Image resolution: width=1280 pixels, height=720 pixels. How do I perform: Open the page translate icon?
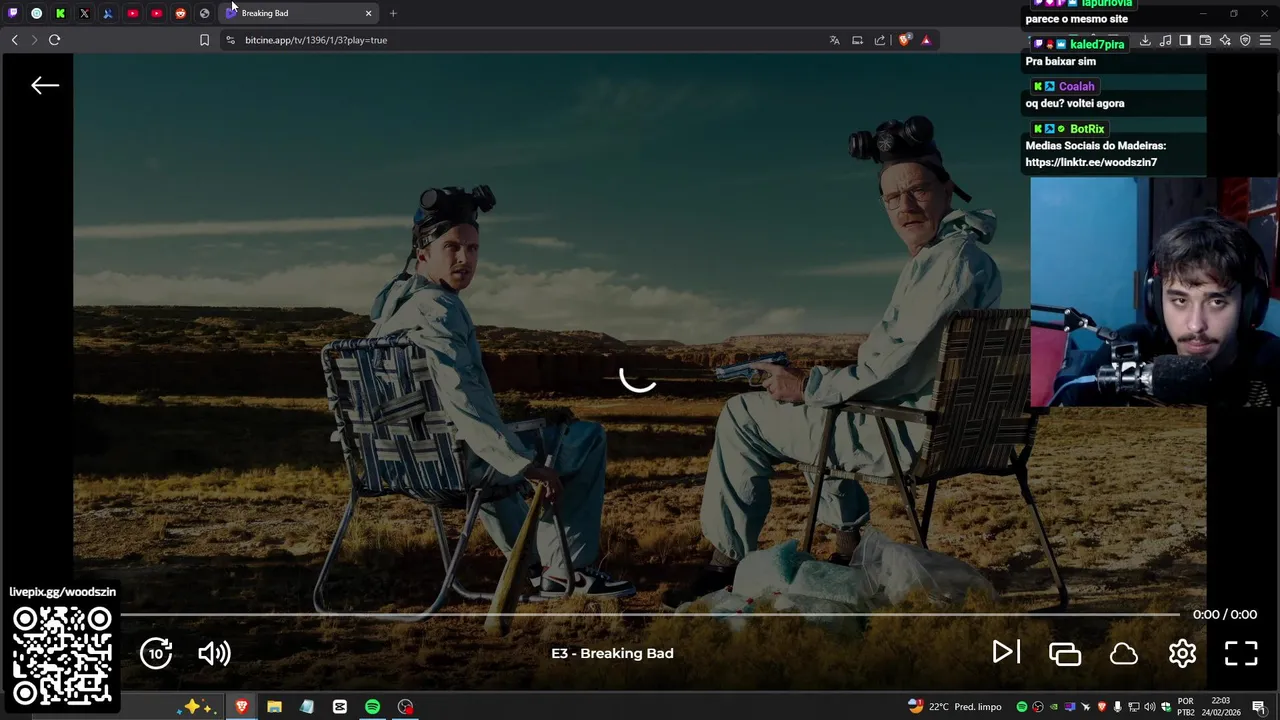click(834, 40)
